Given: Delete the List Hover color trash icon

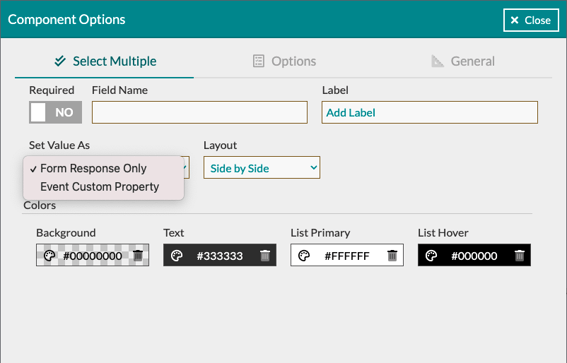Looking at the screenshot, I should (x=520, y=255).
